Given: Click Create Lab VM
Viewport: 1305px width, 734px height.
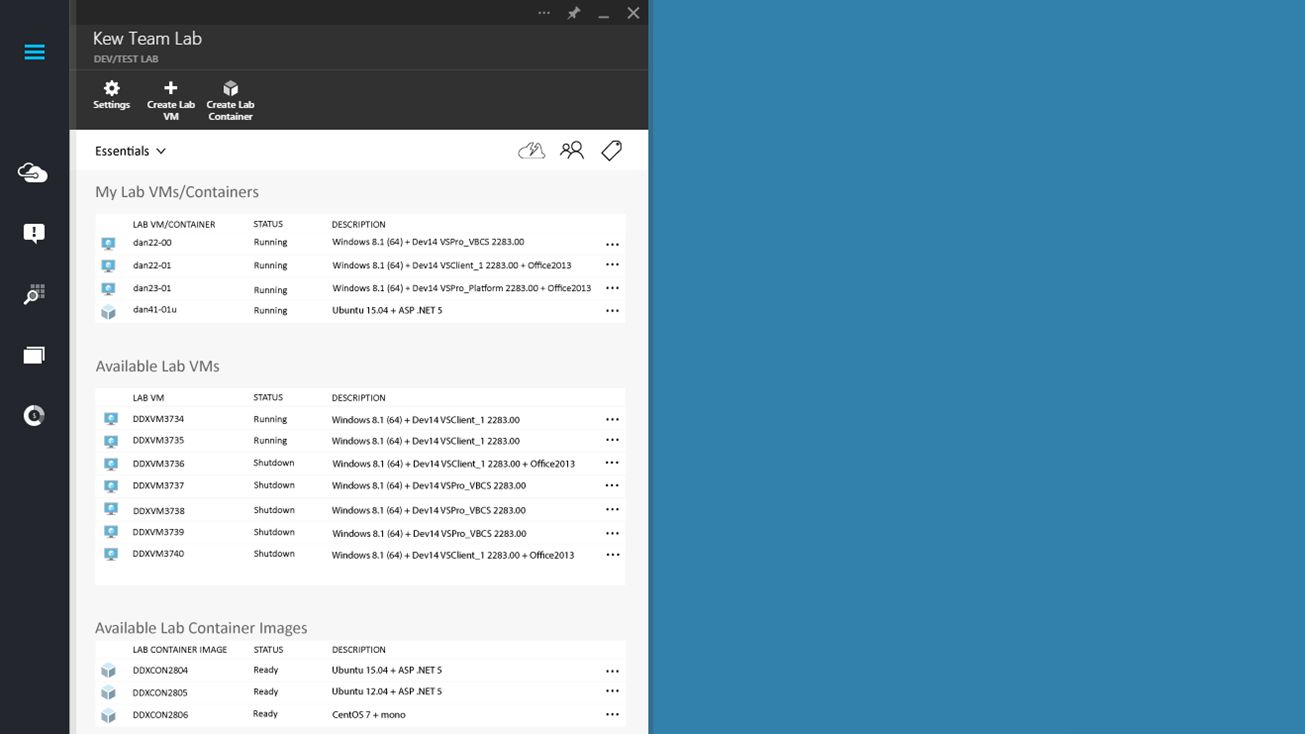Looking at the screenshot, I should (171, 101).
